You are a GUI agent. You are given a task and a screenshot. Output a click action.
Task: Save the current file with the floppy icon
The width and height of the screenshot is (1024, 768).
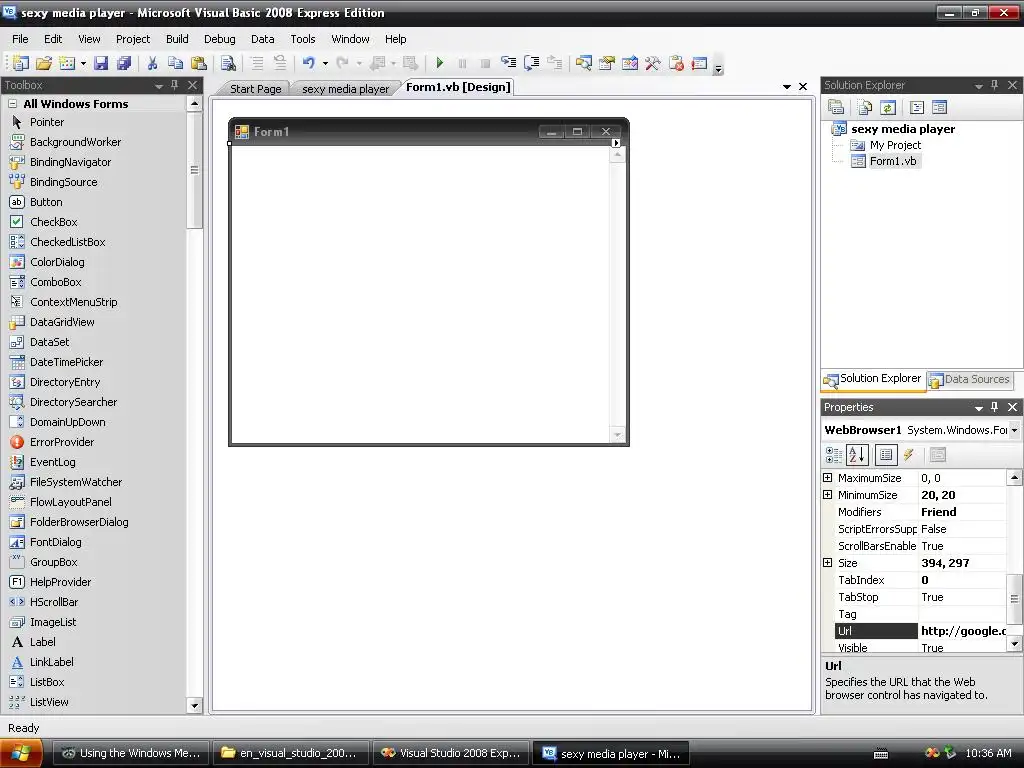[101, 63]
